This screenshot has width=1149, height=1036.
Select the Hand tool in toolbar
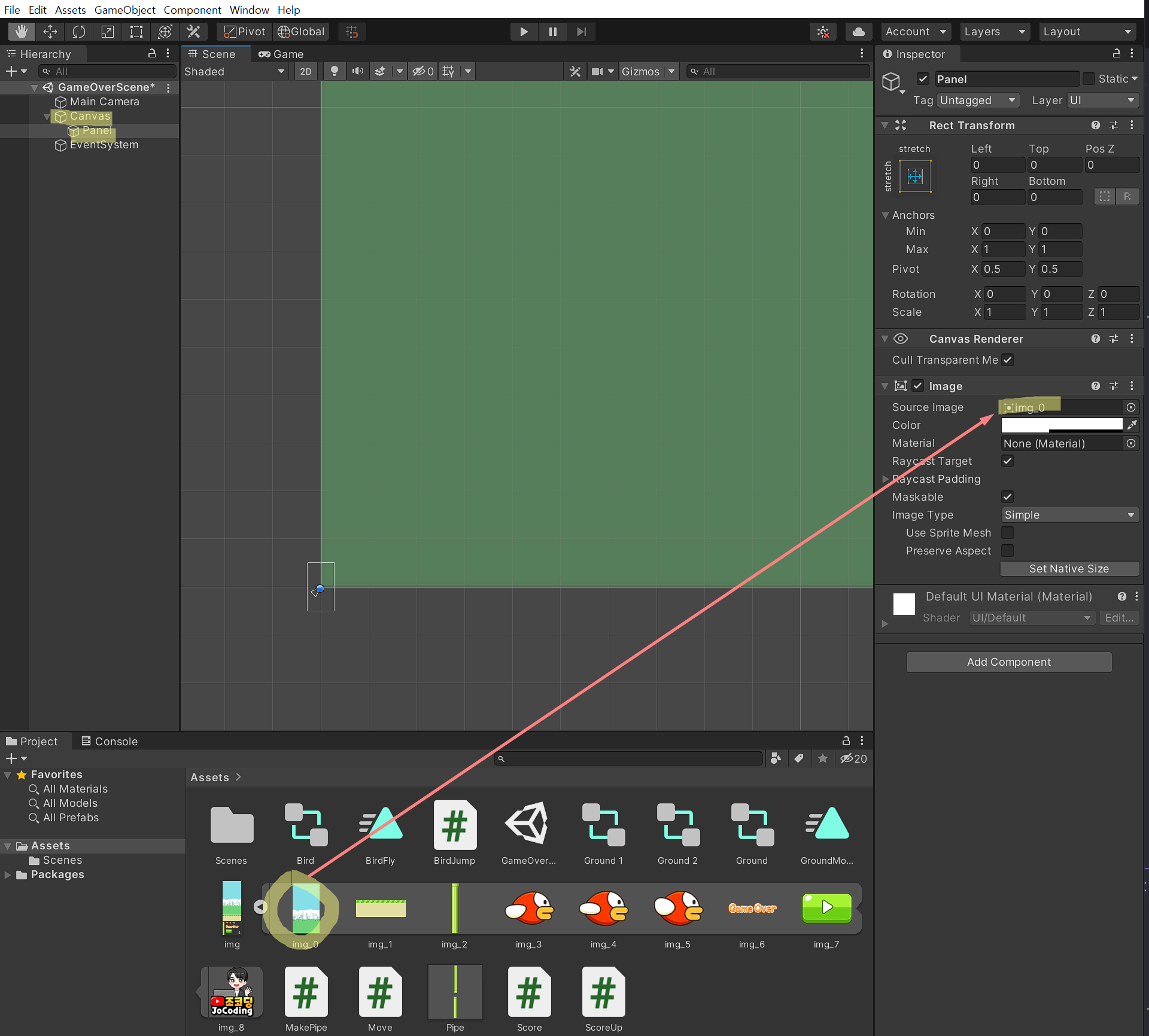[22, 32]
